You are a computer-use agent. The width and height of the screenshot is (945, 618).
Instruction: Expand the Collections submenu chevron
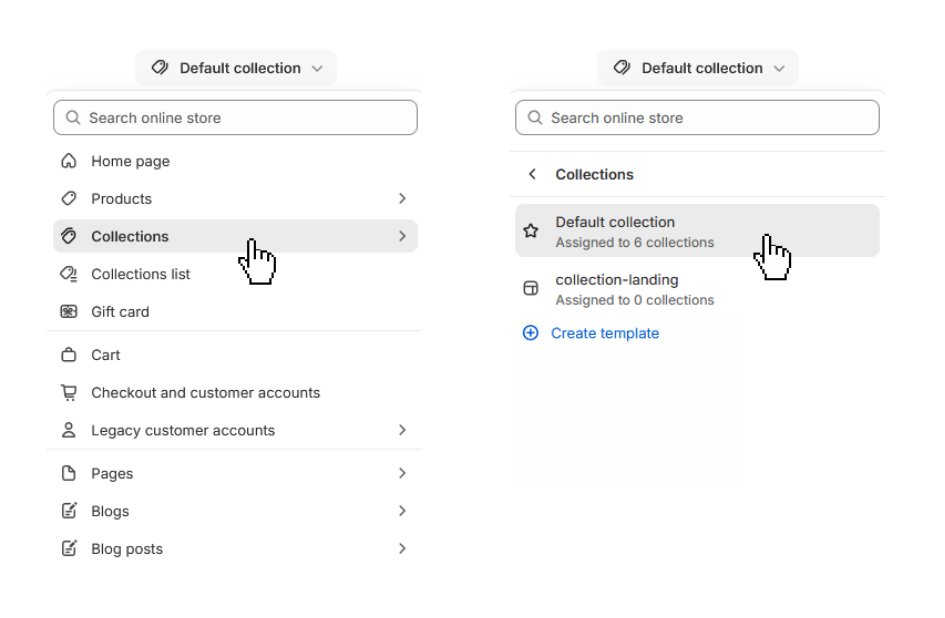[402, 236]
